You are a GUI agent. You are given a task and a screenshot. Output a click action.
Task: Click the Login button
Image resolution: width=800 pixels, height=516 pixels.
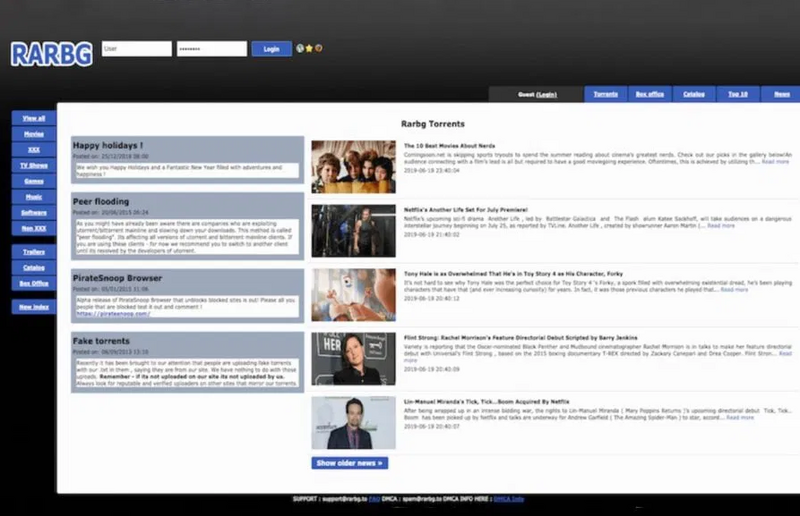pos(271,49)
